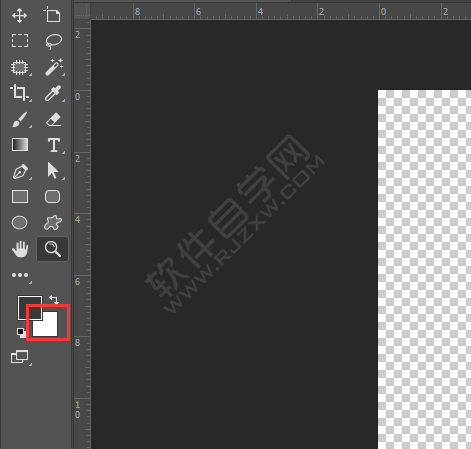Select the Horizontal Type tool
The width and height of the screenshot is (471, 449).
click(54, 145)
